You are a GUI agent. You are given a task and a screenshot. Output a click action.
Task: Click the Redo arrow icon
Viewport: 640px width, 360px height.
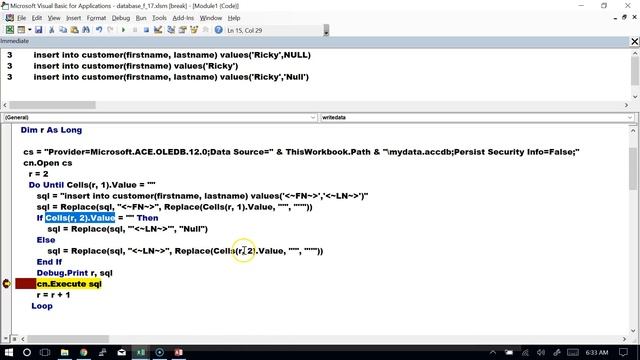click(110, 30)
